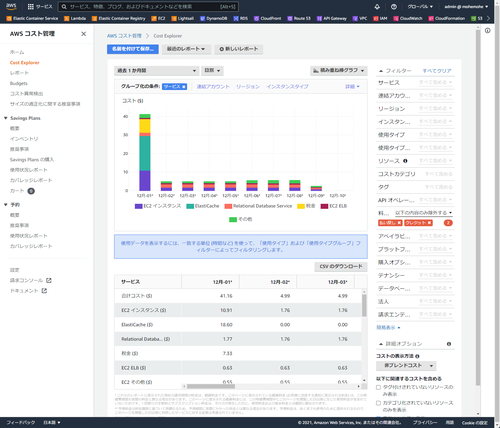Click すべてクリア to clear filters
Image resolution: width=500 pixels, height=428 pixels.
437,71
